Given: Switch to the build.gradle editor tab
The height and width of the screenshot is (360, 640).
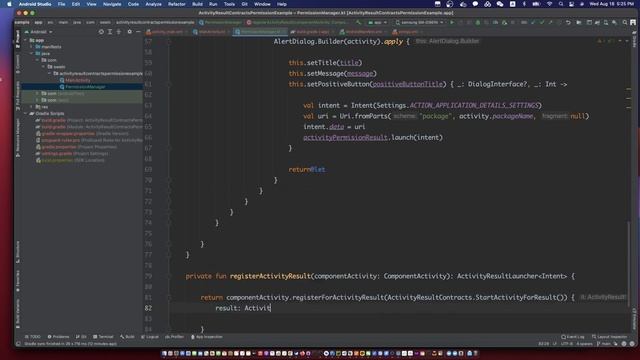Looking at the screenshot, I should tap(312, 32).
